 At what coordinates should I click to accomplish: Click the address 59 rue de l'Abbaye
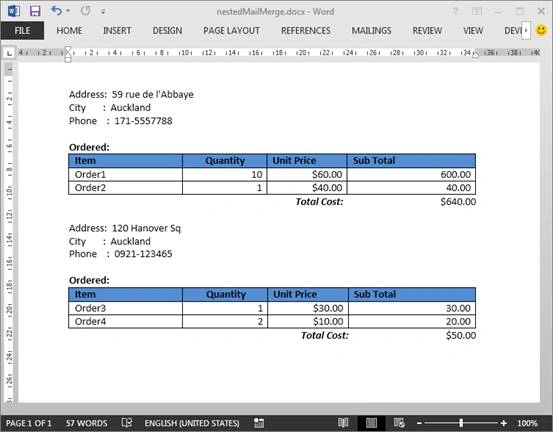click(x=153, y=95)
